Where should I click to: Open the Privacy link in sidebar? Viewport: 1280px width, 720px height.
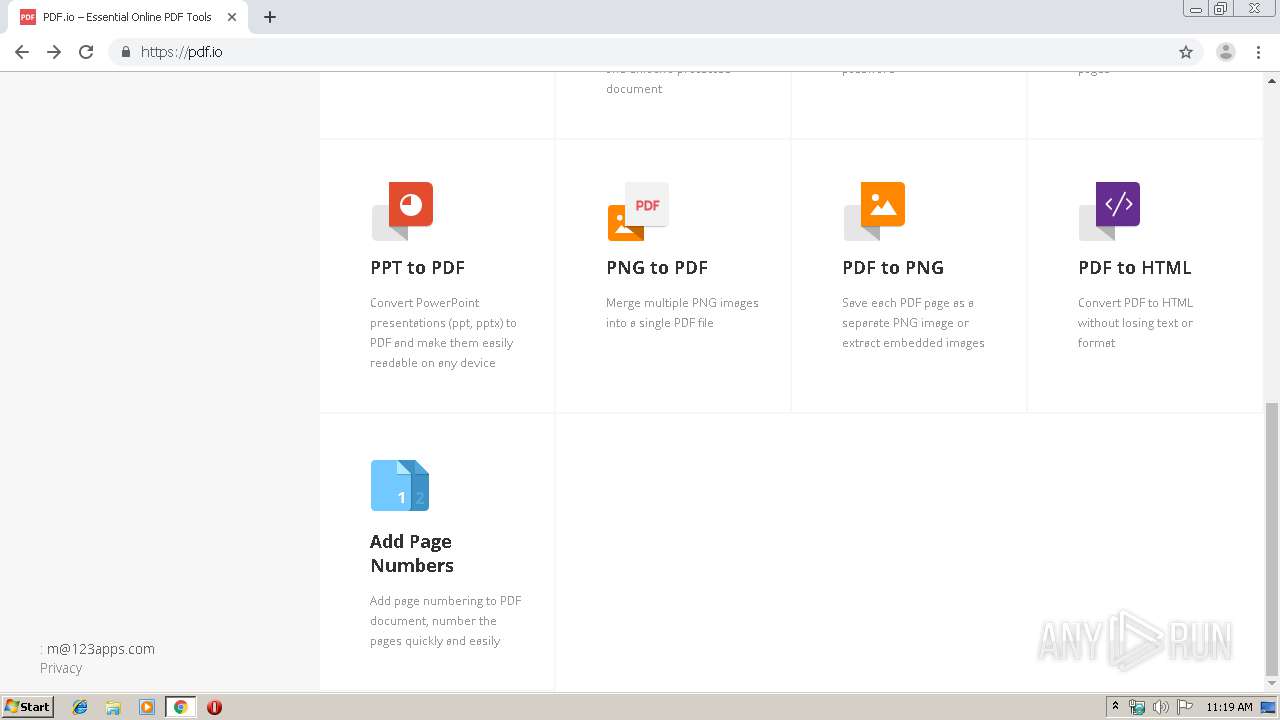(x=61, y=668)
